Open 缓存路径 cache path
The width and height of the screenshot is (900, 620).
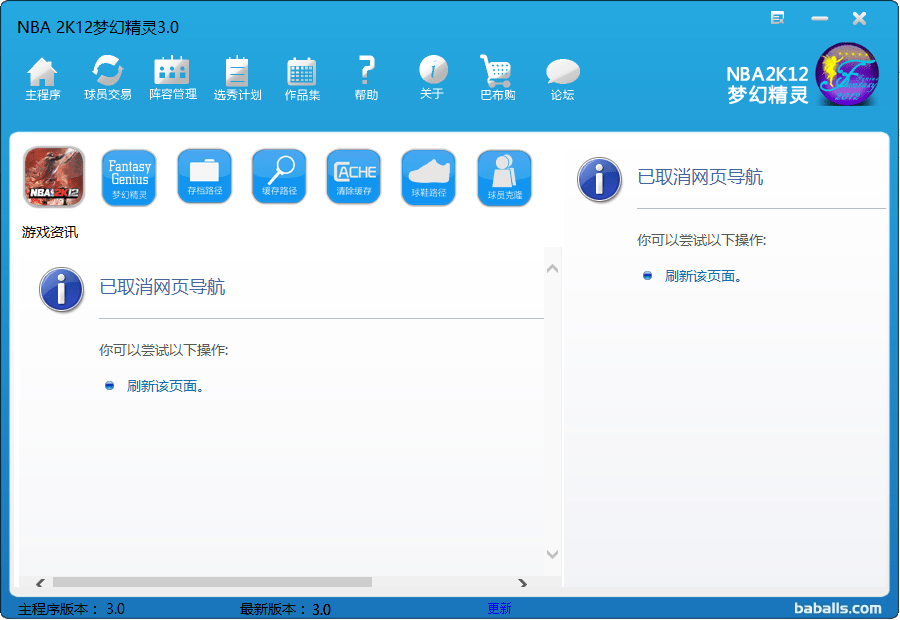[279, 177]
